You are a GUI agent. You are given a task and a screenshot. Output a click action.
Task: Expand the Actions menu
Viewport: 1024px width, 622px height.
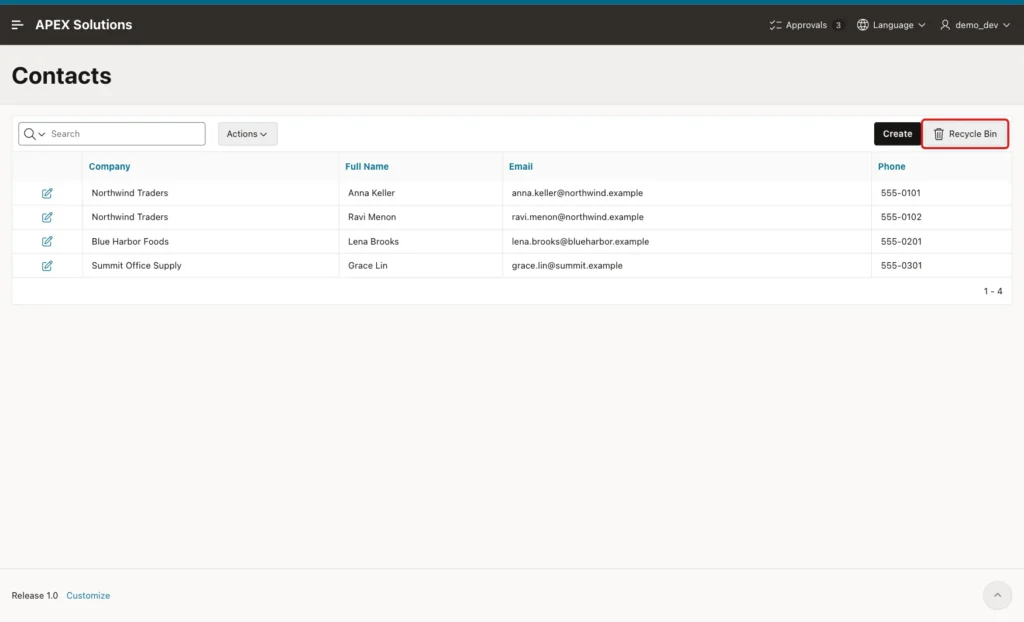[247, 134]
